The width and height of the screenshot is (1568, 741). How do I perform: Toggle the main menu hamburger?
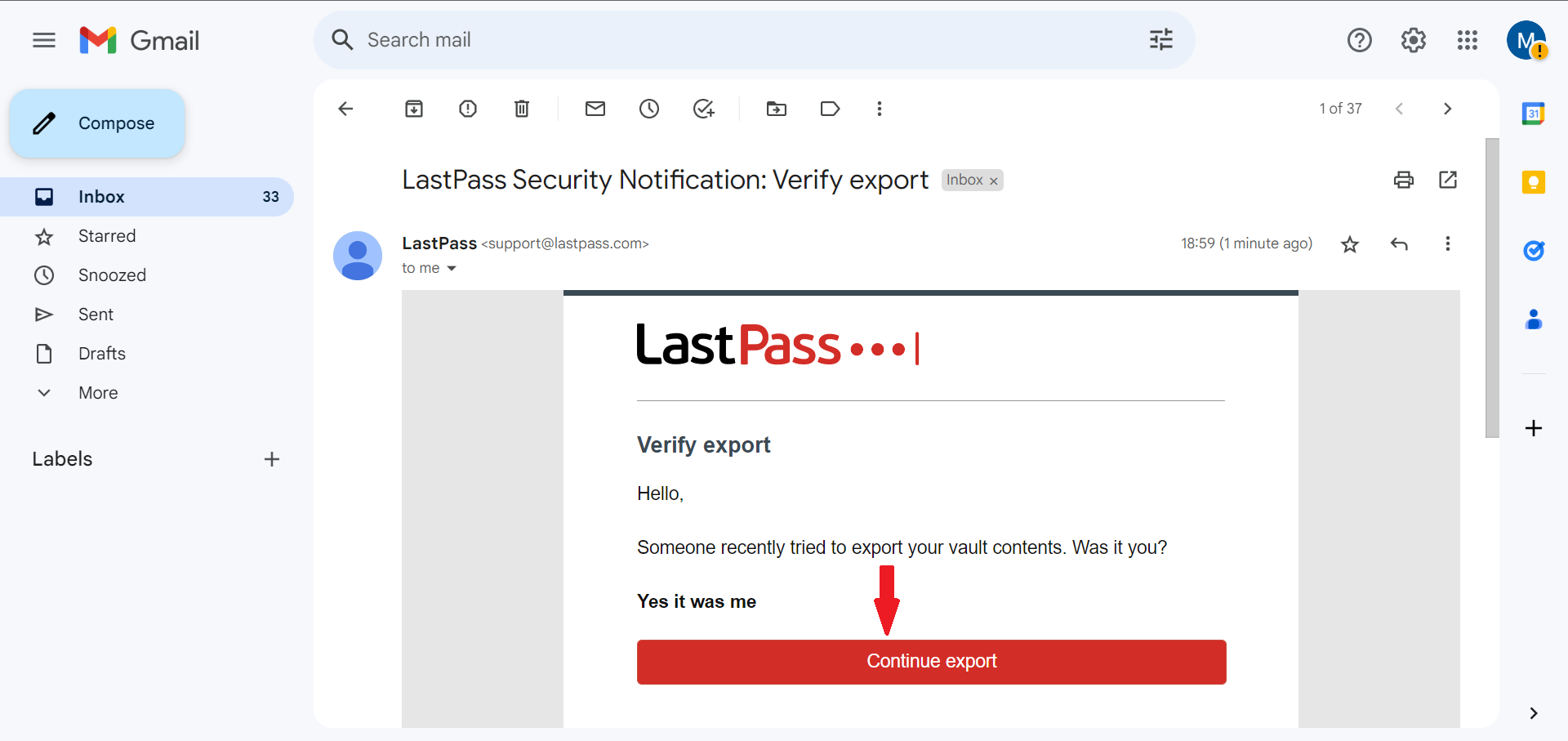coord(44,40)
